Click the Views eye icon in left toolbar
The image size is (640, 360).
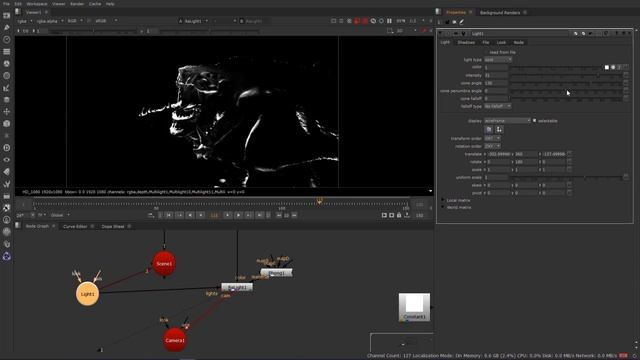pos(7,160)
